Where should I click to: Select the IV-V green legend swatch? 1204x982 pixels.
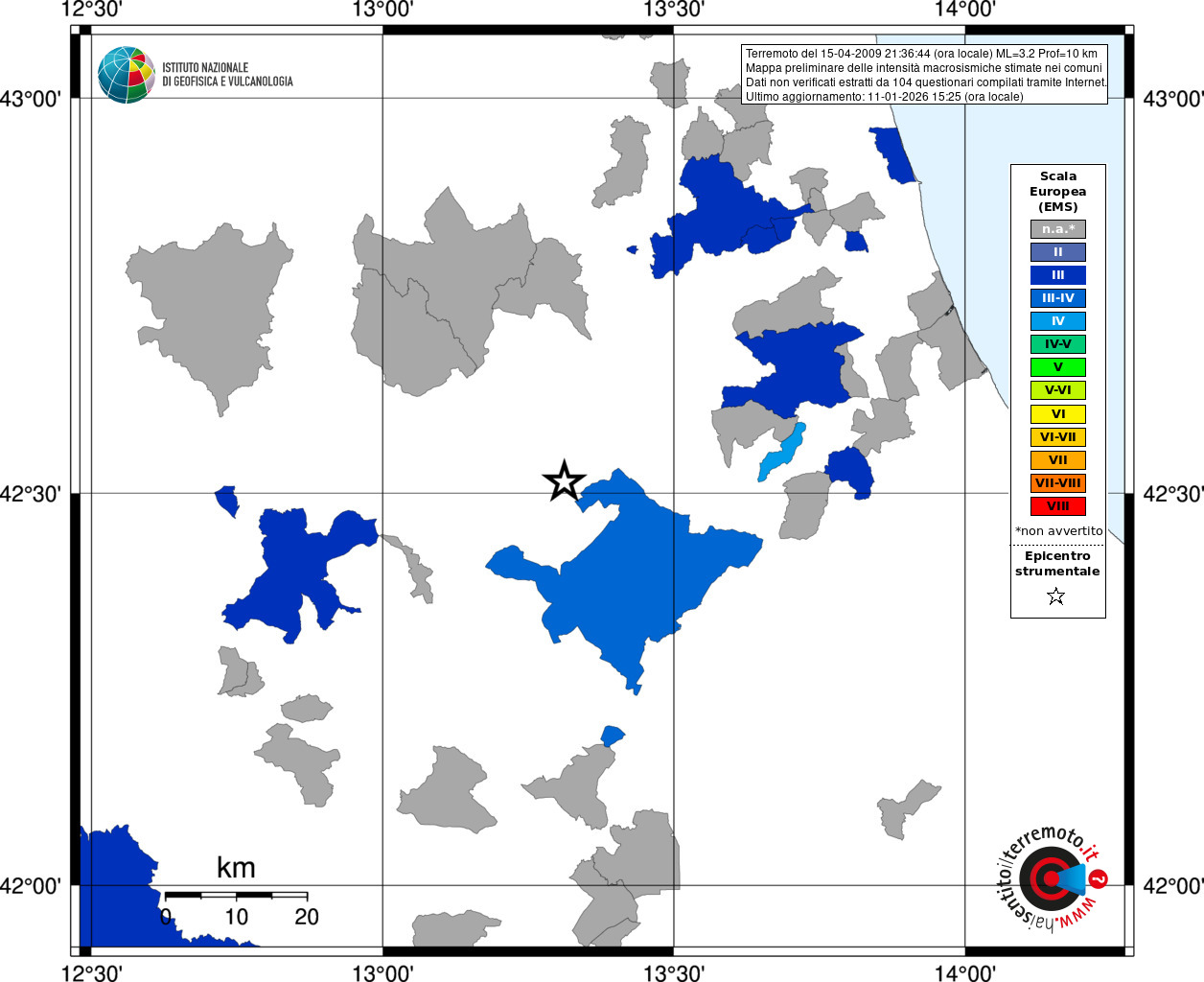(x=1058, y=344)
